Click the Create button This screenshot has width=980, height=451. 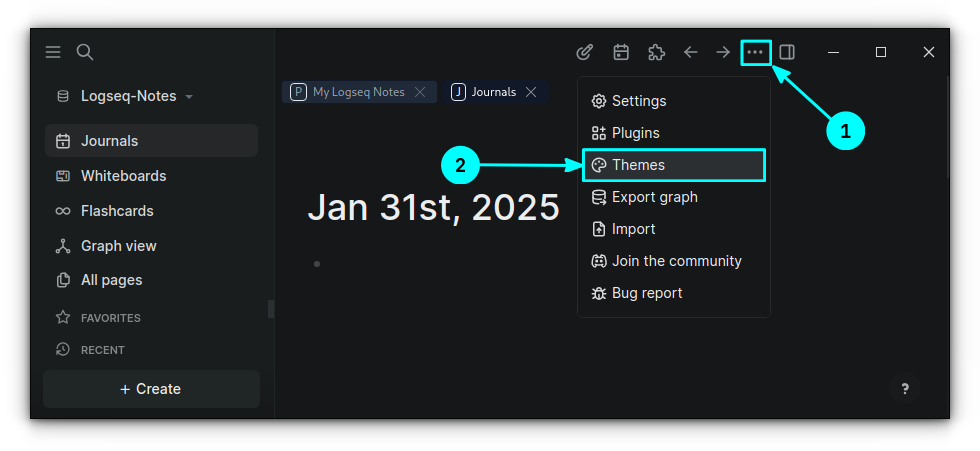tap(151, 389)
